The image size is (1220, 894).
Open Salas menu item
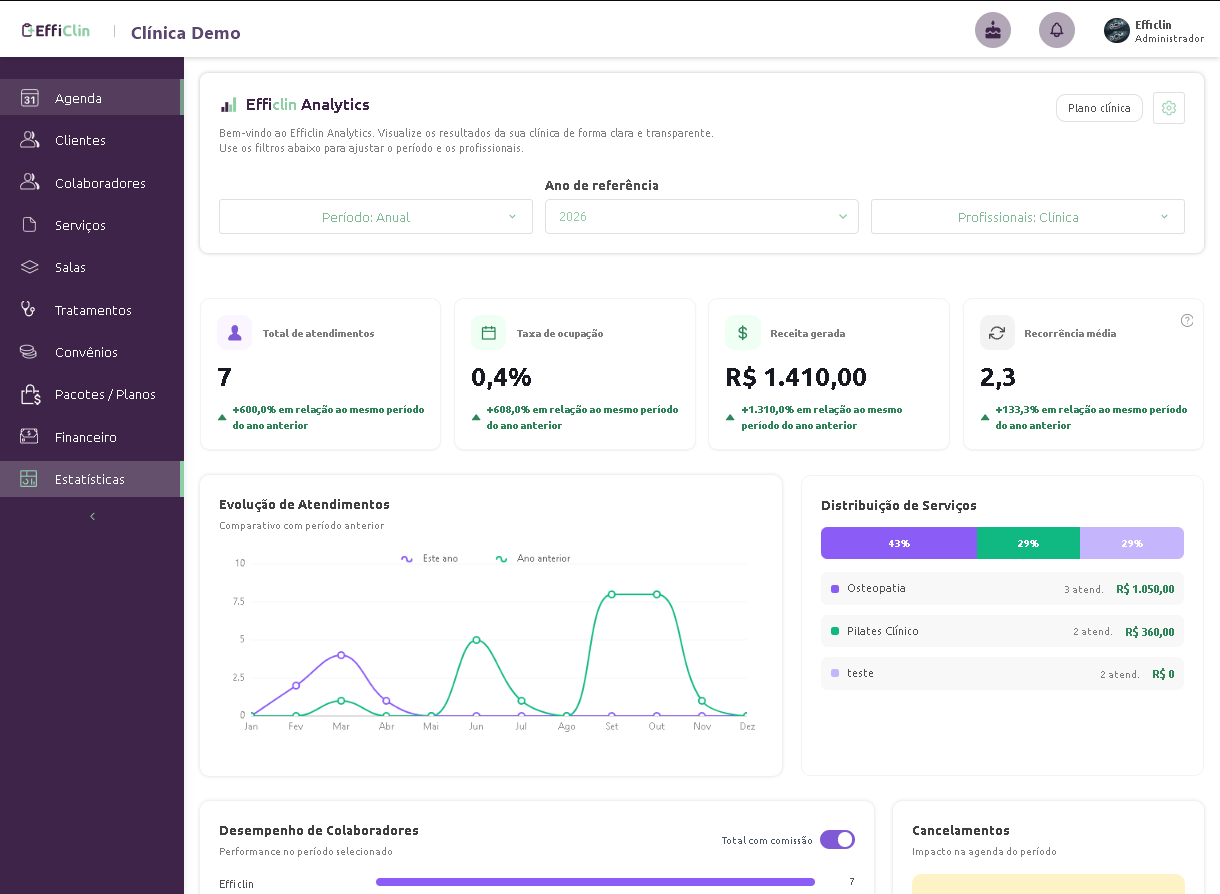point(92,267)
